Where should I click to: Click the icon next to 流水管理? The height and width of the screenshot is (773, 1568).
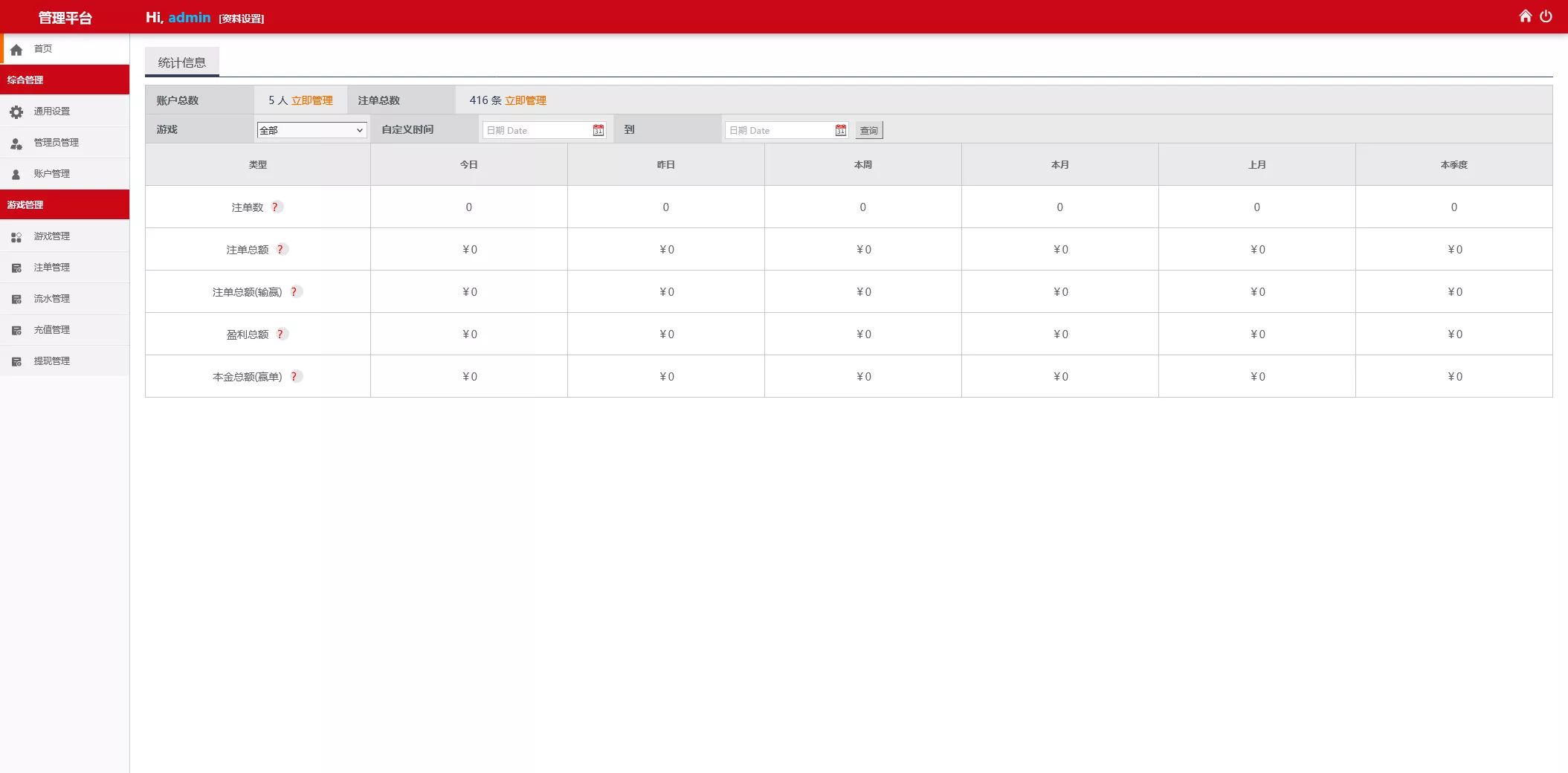tap(16, 299)
